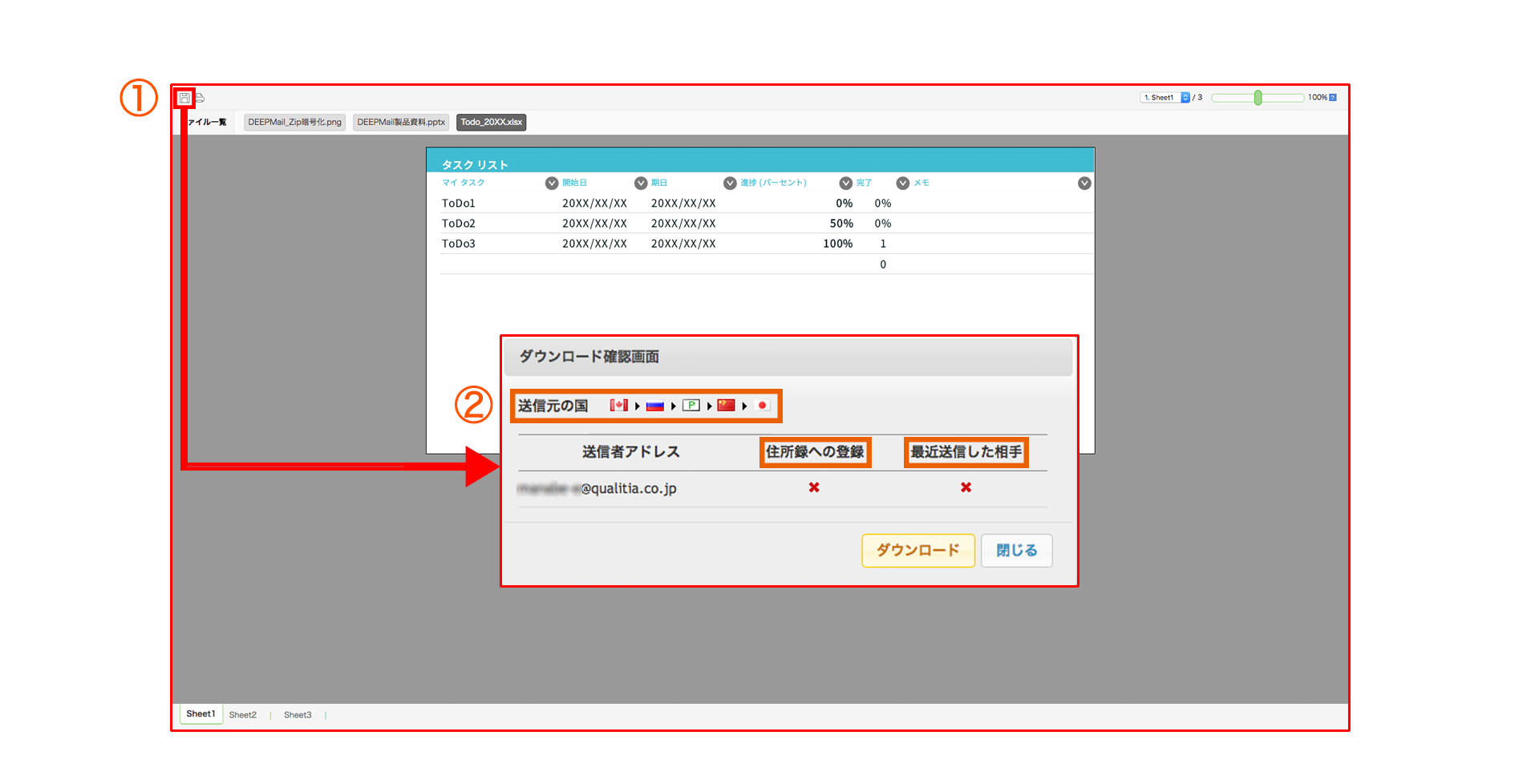Open filter arrow at far right of メモ column

tap(1084, 184)
